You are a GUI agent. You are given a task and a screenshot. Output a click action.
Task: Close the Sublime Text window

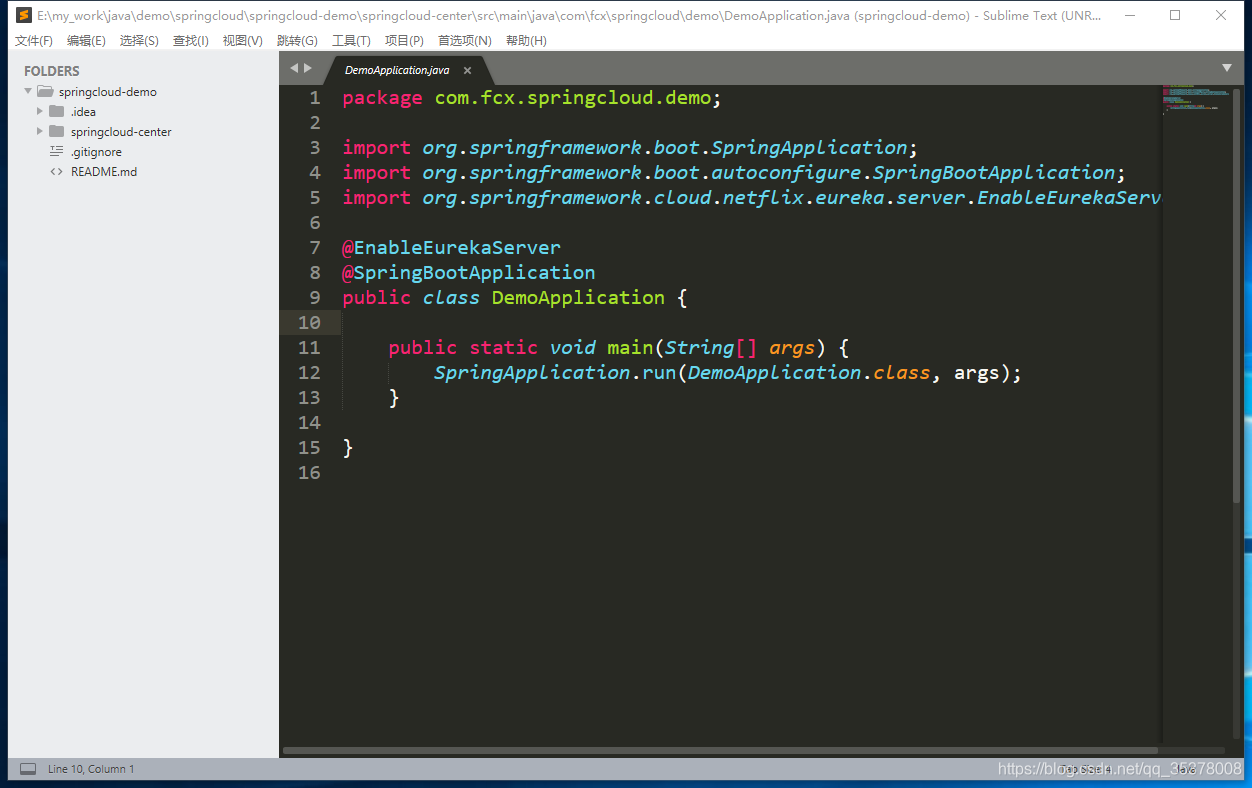click(1221, 15)
